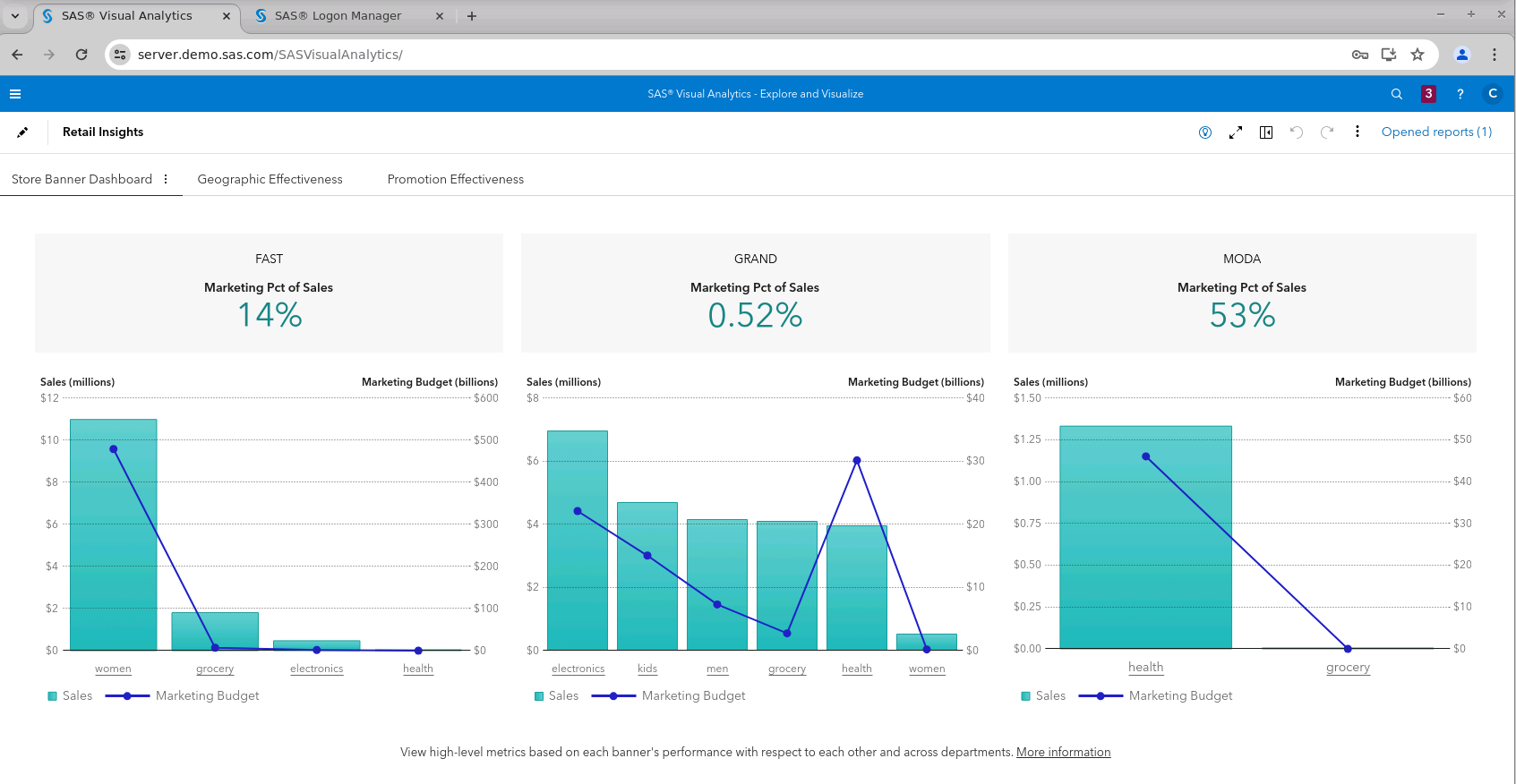Click the Sales legend swatch in FAST chart
Viewport: 1516px width, 784px height.
(53, 696)
